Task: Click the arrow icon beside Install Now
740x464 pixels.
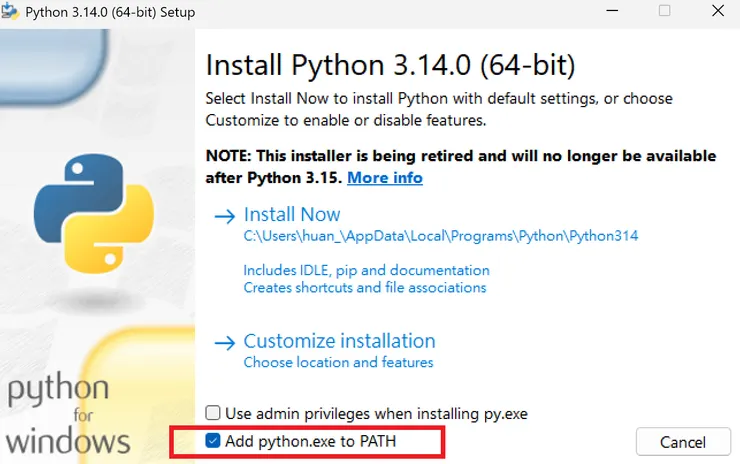Action: pyautogui.click(x=225, y=215)
